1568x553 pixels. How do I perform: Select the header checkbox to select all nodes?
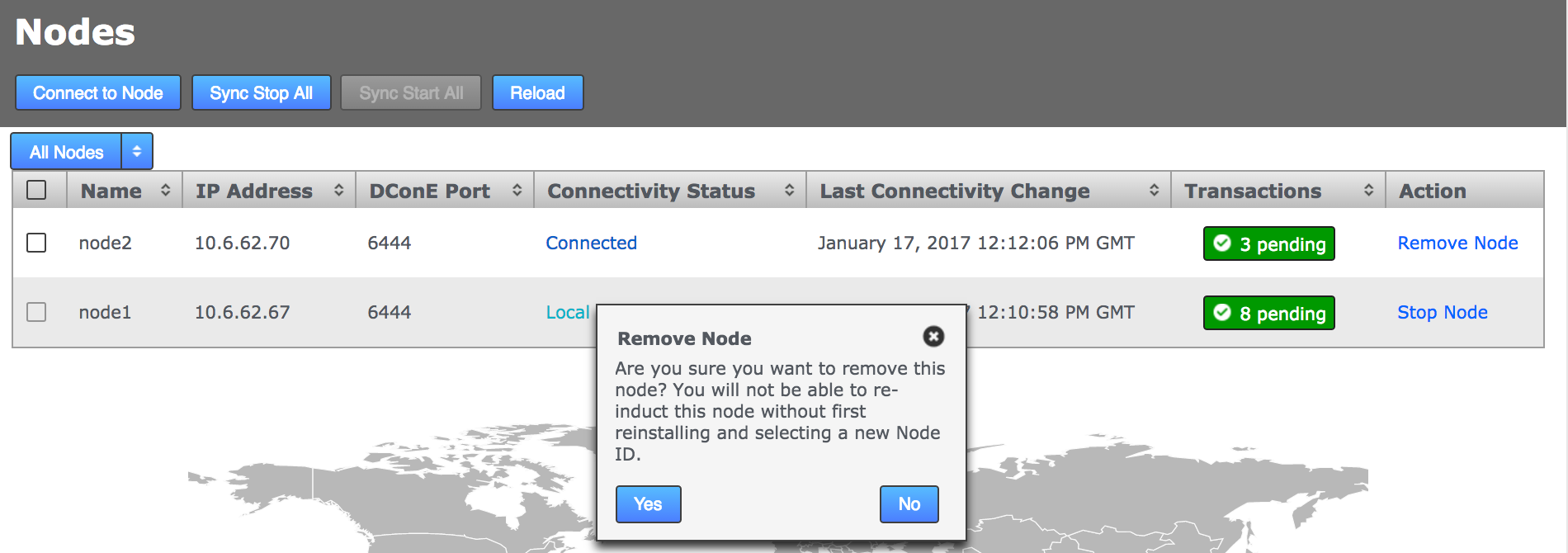(x=36, y=190)
